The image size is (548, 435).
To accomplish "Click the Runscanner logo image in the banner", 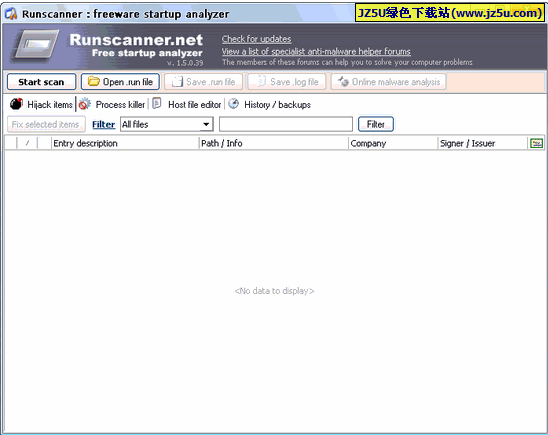I will pos(36,45).
